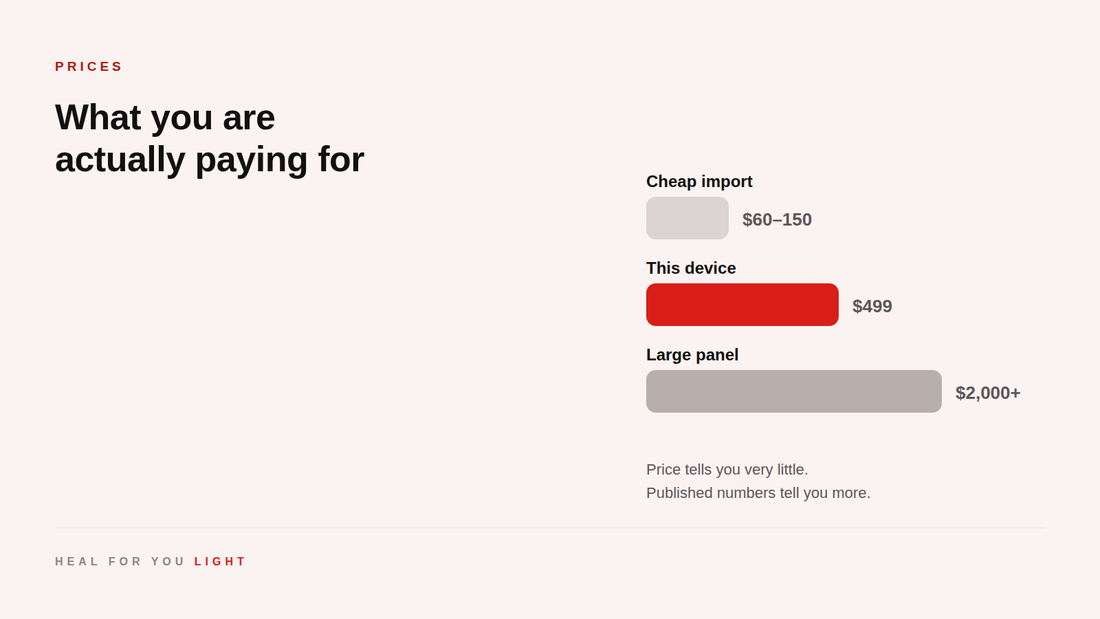
Task: Click the $2,000+ price value
Action: 988,393
